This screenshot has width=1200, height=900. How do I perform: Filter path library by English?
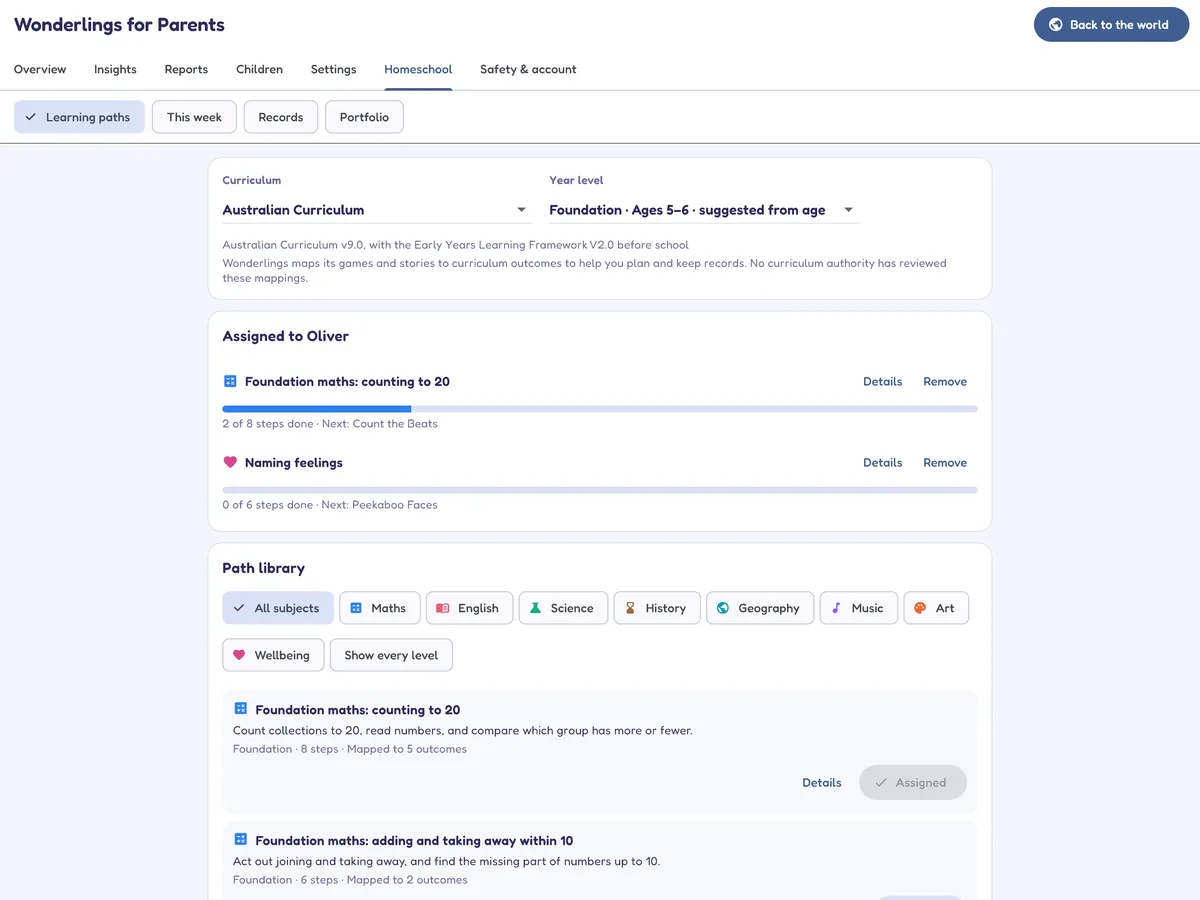click(x=470, y=608)
